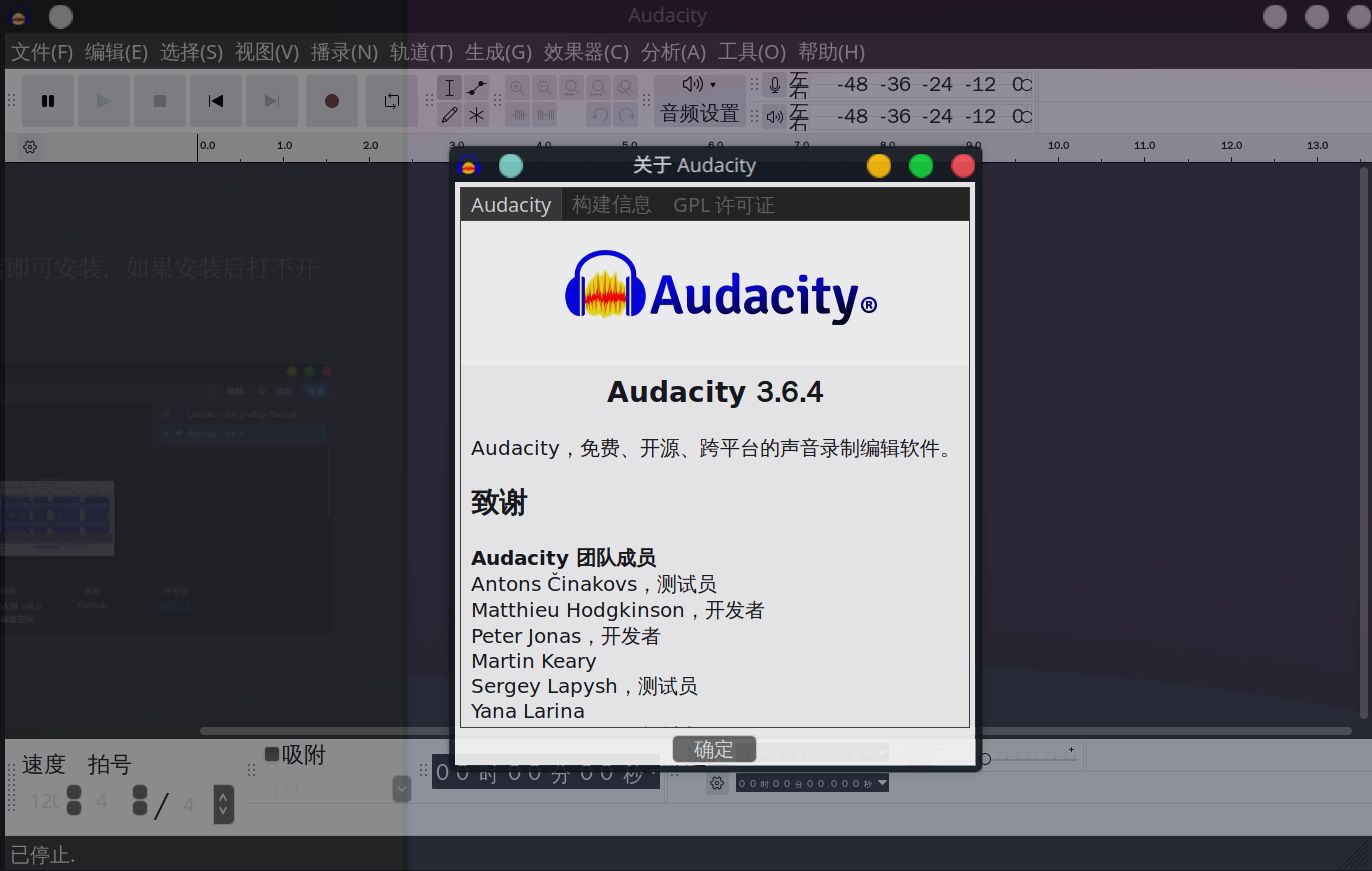
Task: Skip to start of the track
Action: click(216, 101)
